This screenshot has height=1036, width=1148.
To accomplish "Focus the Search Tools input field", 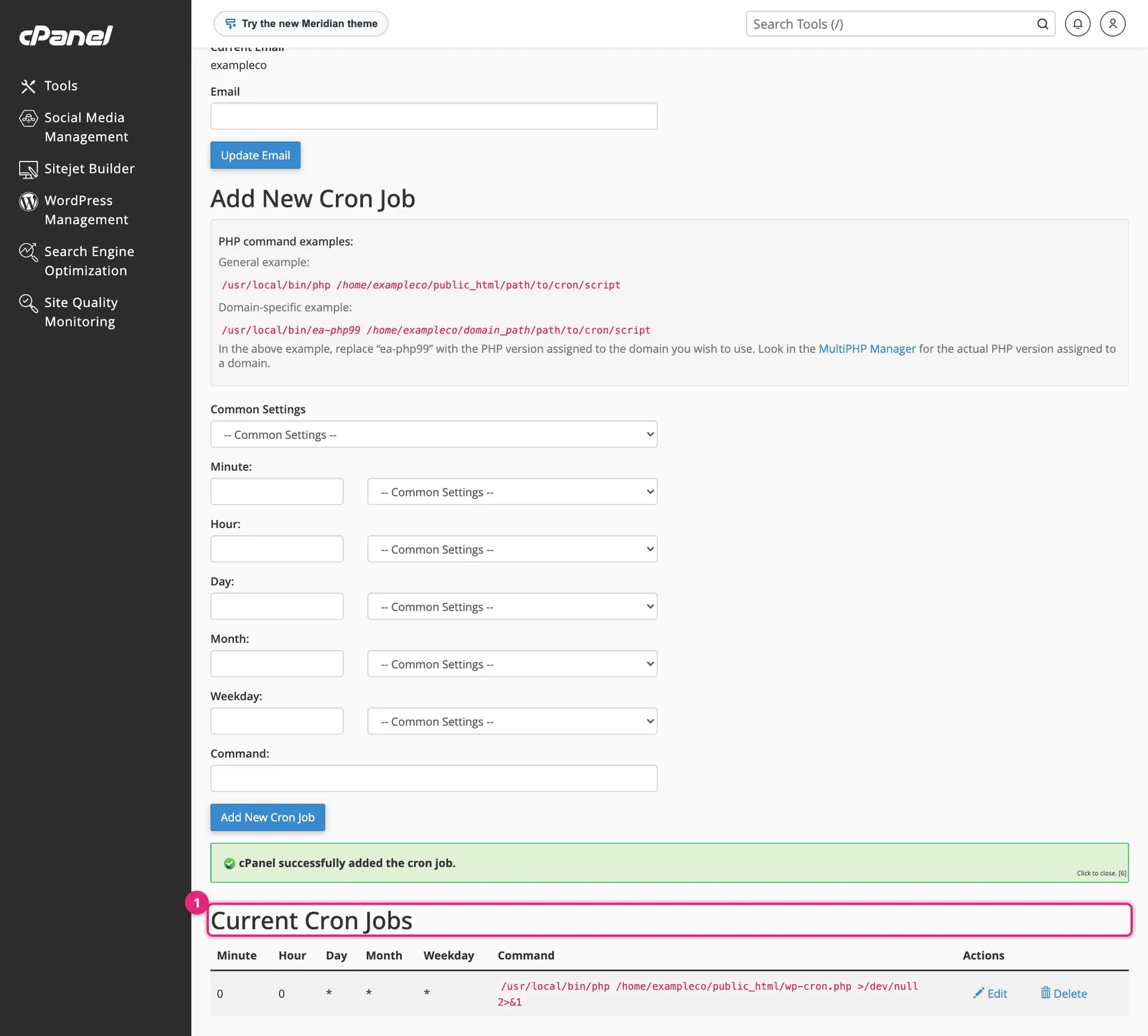I will (890, 24).
